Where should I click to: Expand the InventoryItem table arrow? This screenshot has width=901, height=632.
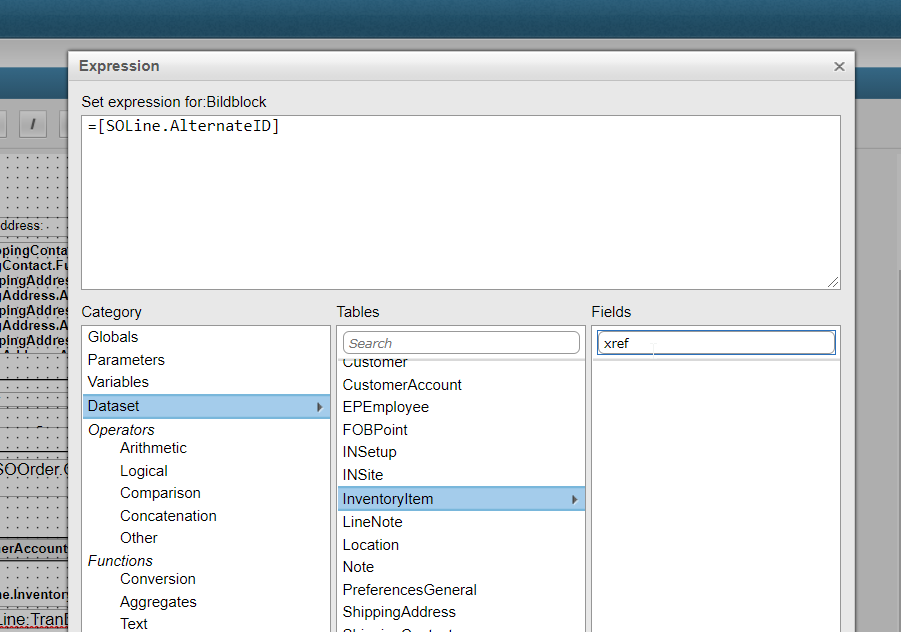tap(574, 499)
